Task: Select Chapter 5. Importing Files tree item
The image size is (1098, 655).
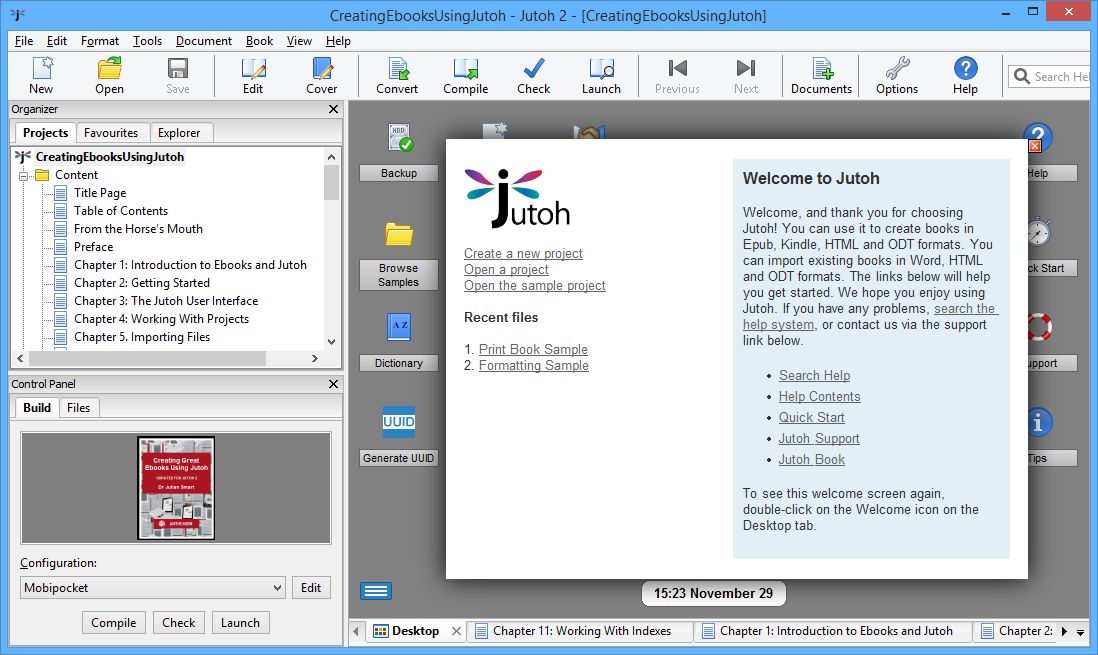Action: point(142,337)
